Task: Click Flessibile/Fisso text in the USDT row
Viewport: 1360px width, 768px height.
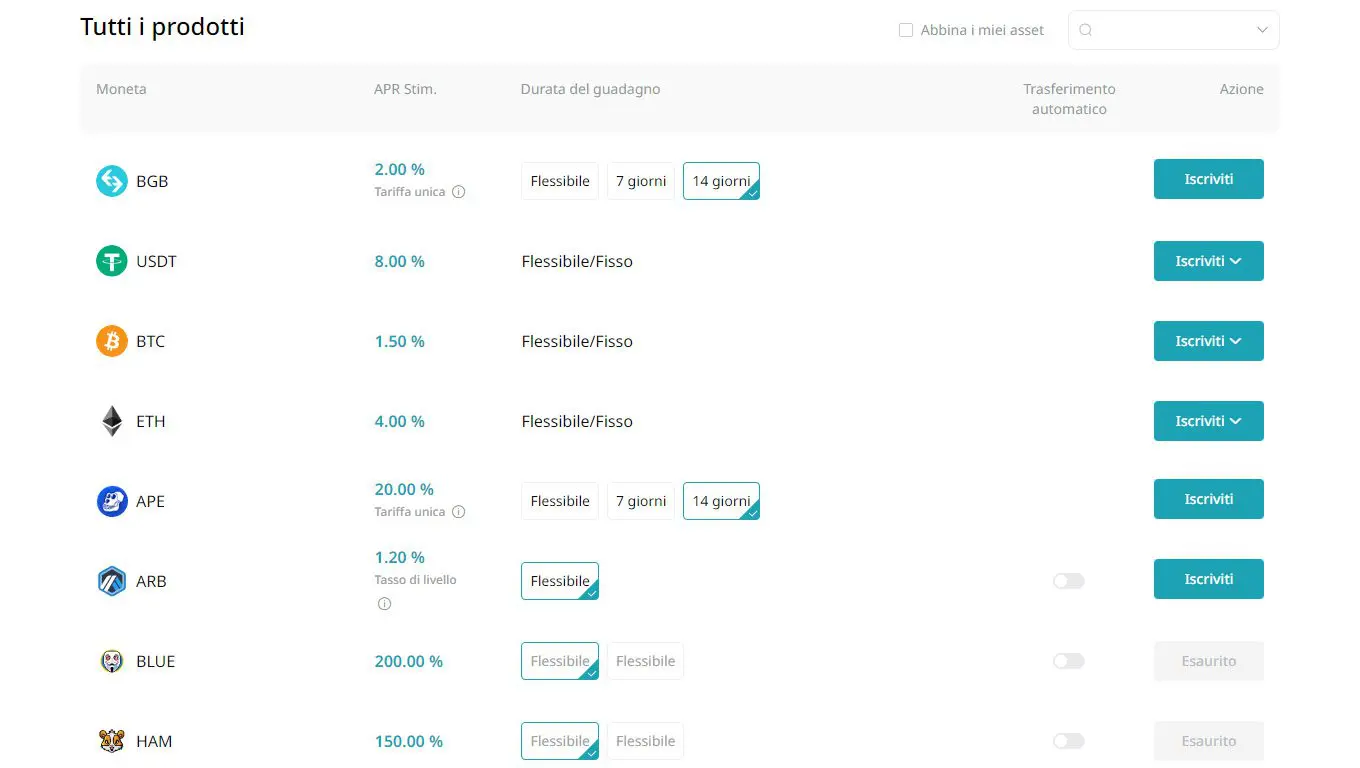Action: pyautogui.click(x=577, y=261)
